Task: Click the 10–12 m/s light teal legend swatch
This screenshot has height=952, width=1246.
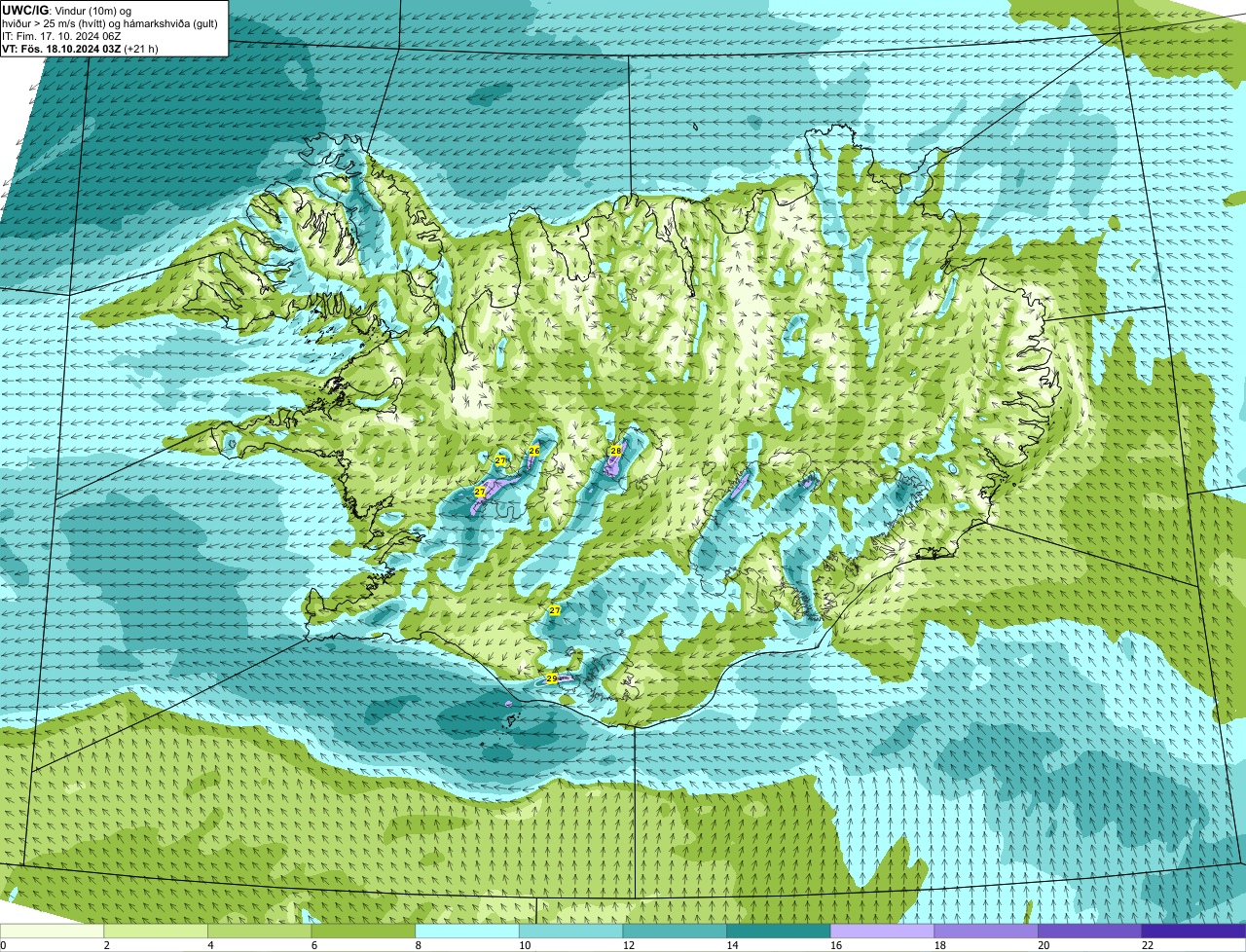Action: click(570, 931)
